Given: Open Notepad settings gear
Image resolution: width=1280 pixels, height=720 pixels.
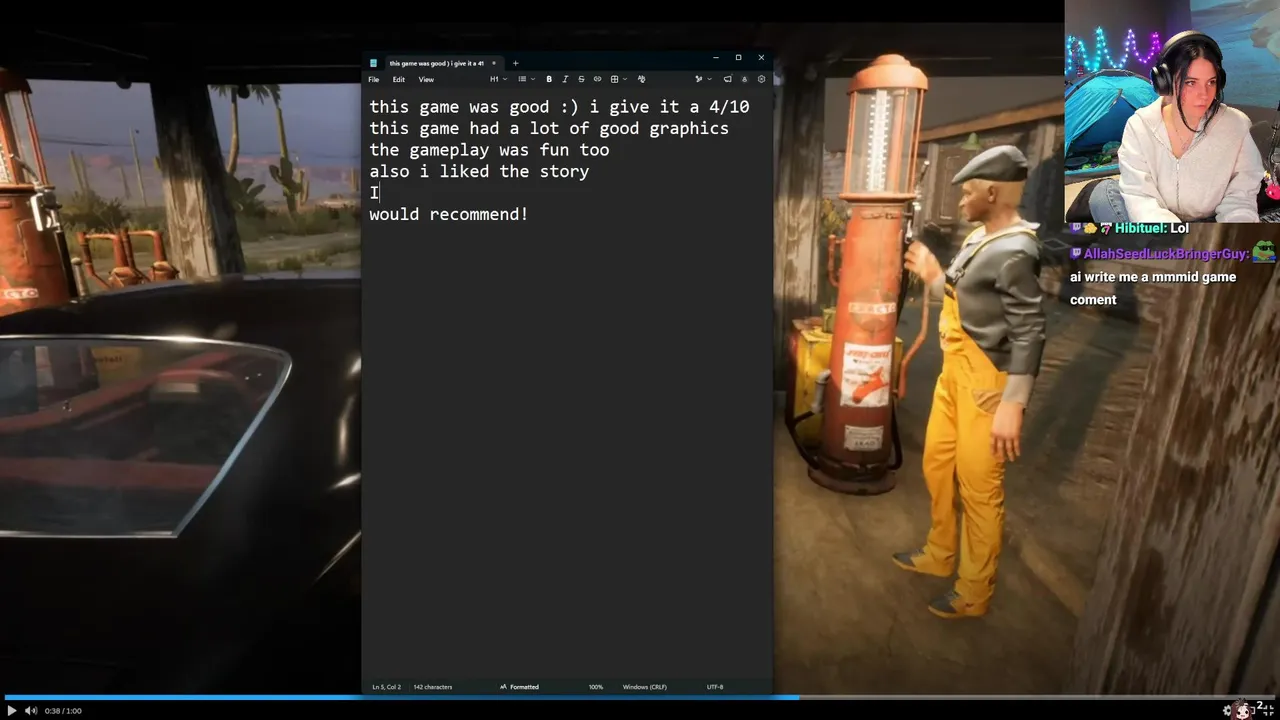Looking at the screenshot, I should tap(761, 79).
